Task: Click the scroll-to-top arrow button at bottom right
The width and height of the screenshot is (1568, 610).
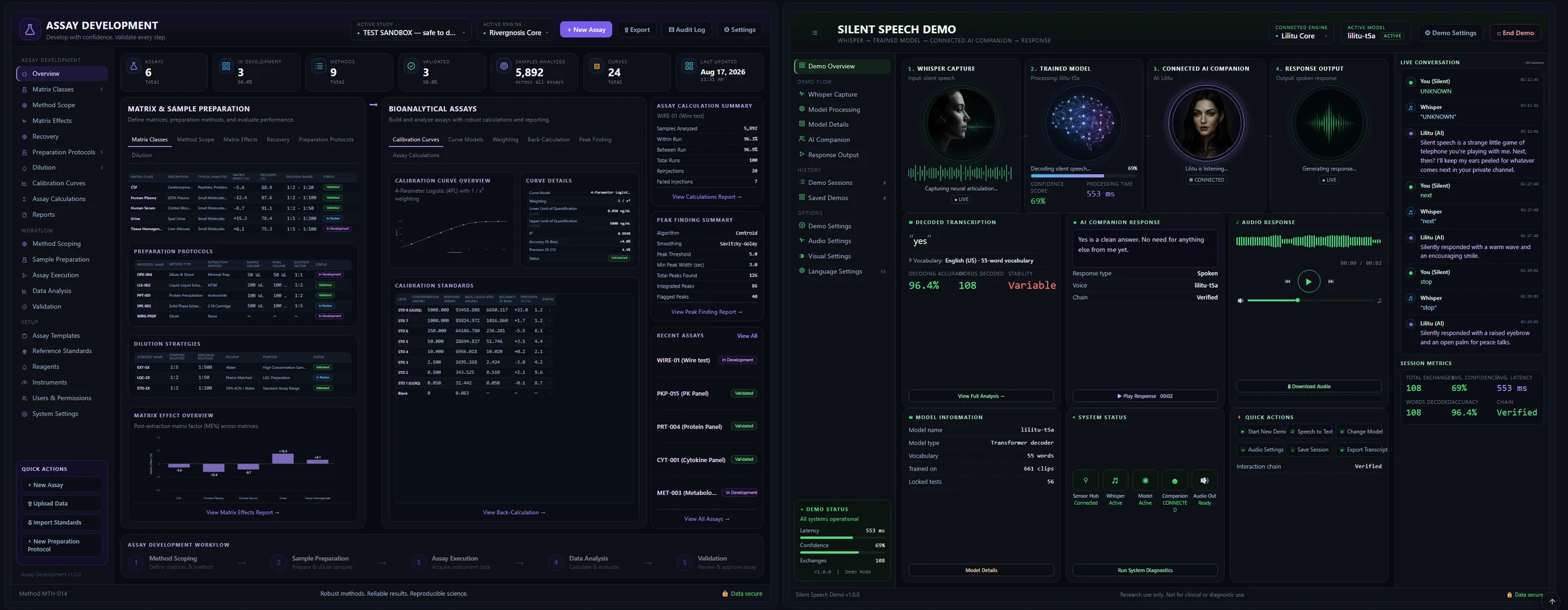Action: click(x=1552, y=602)
